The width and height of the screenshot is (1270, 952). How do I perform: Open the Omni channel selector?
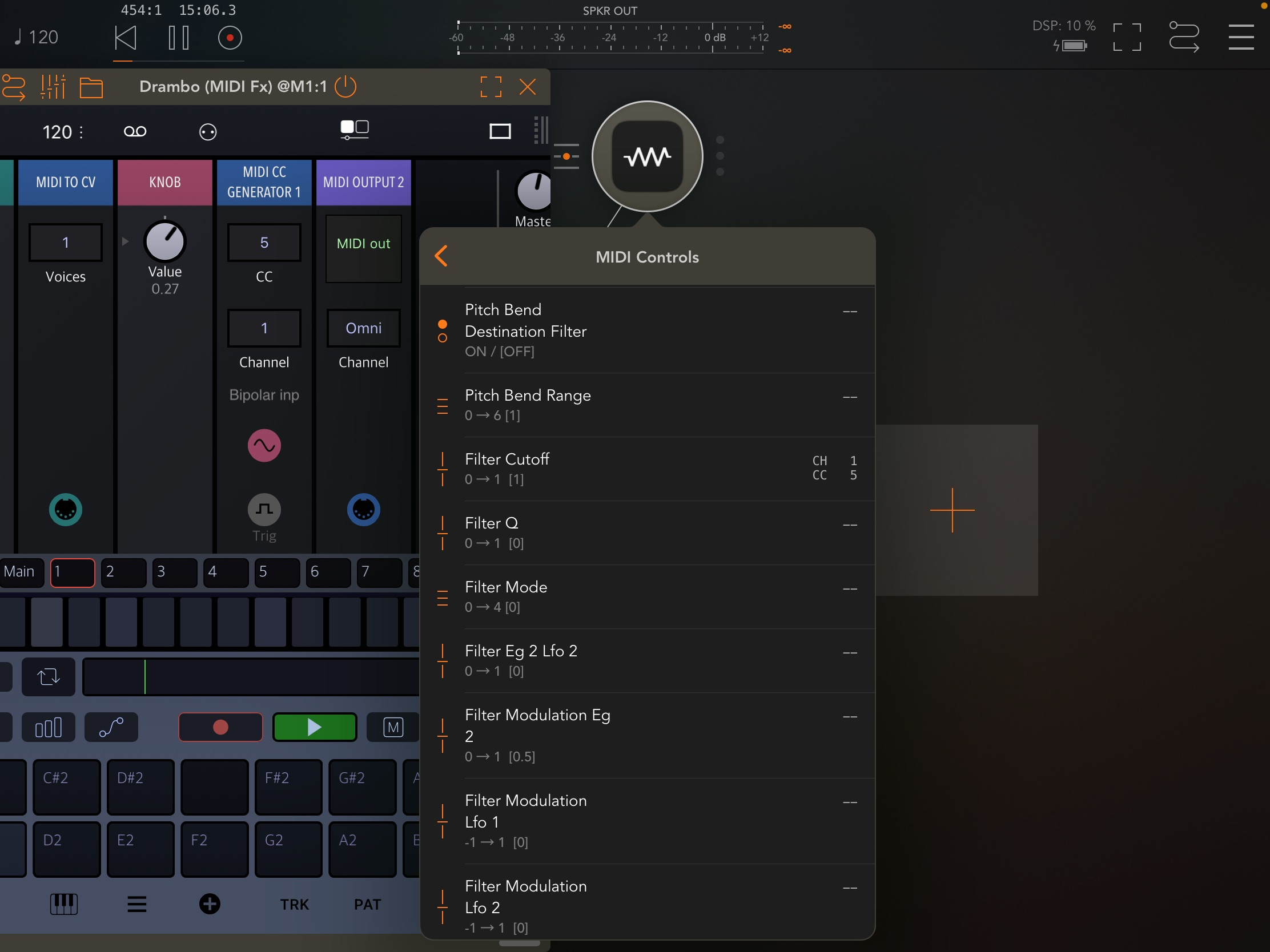coord(363,328)
